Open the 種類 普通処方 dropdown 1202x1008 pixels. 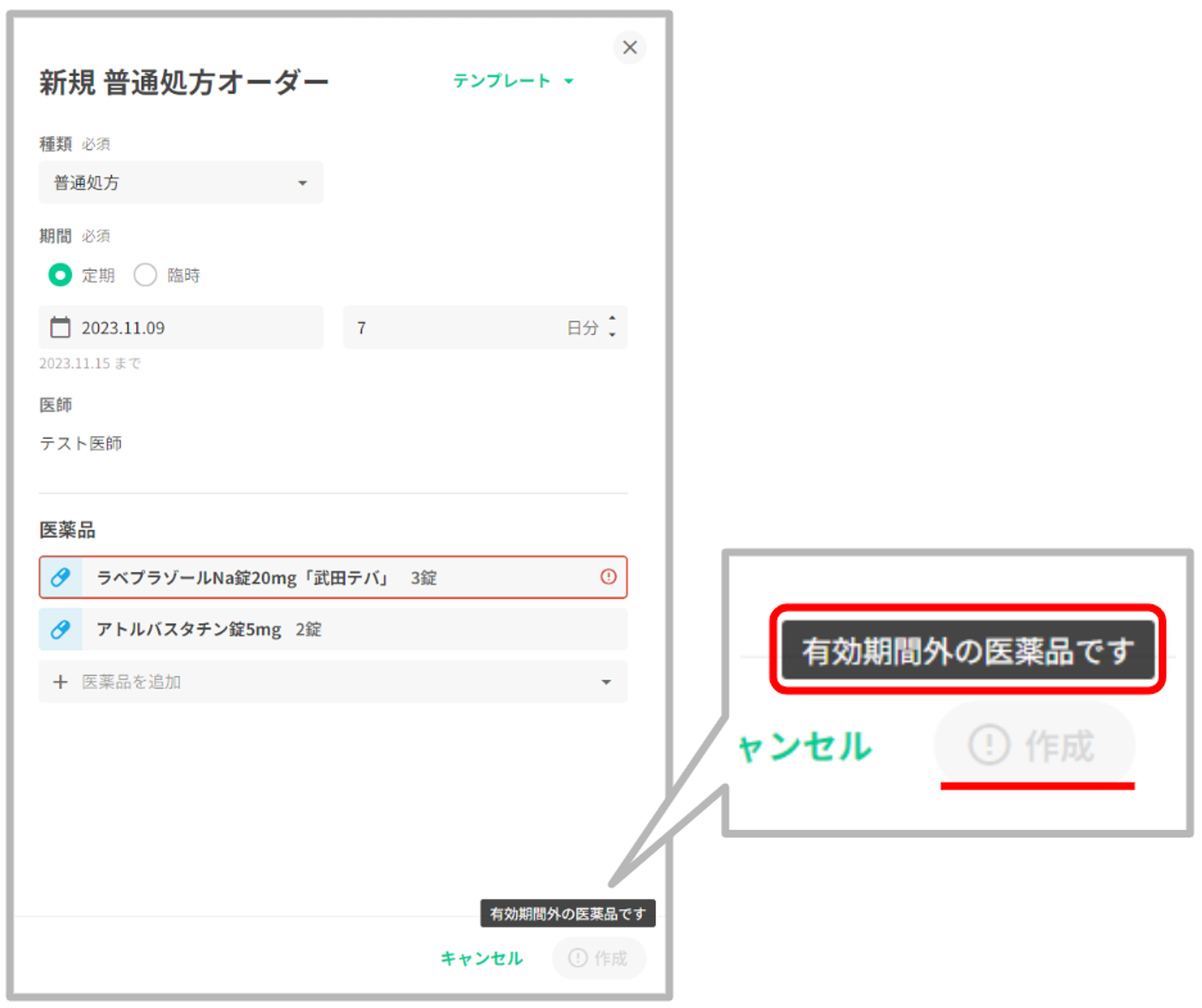click(180, 183)
